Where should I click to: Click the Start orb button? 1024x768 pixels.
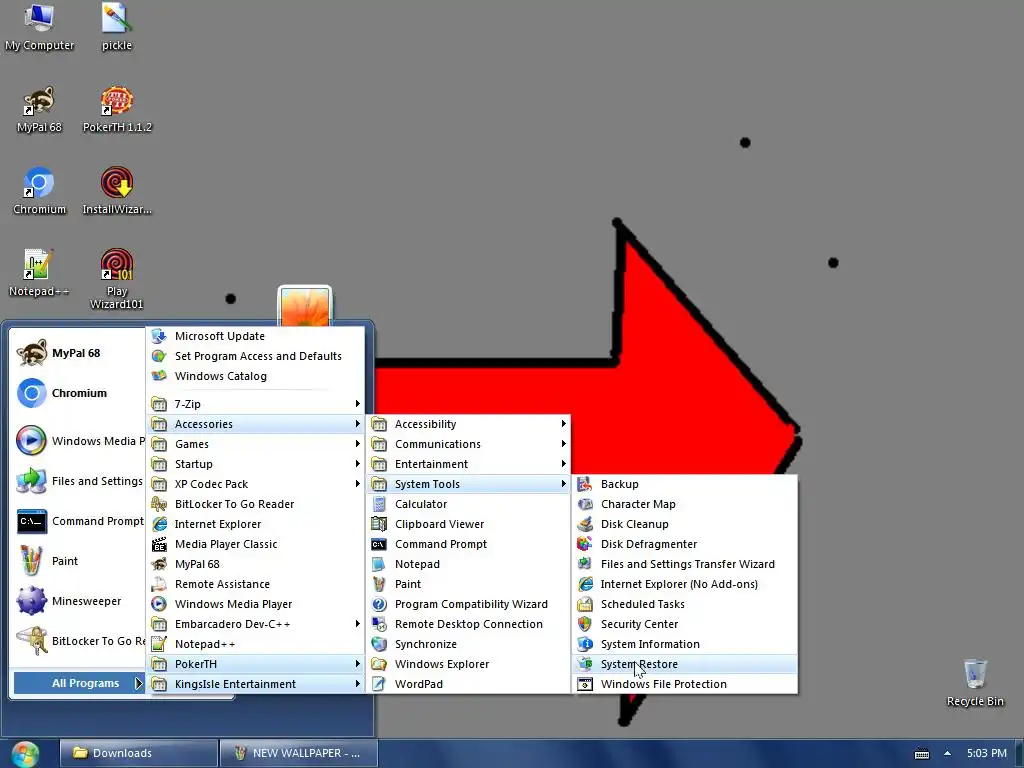[25, 753]
